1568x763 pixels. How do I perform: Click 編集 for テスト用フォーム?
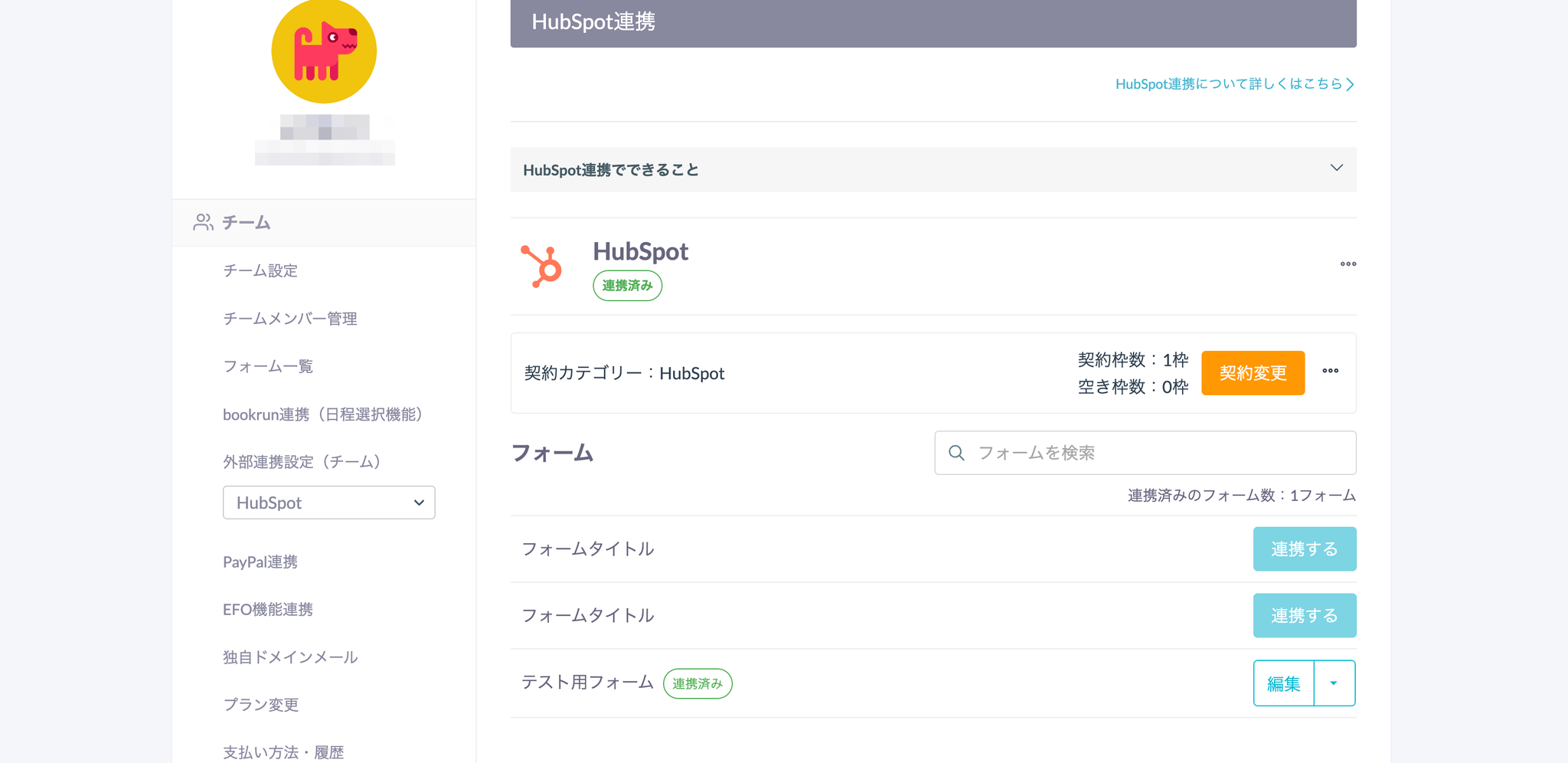[x=1284, y=683]
